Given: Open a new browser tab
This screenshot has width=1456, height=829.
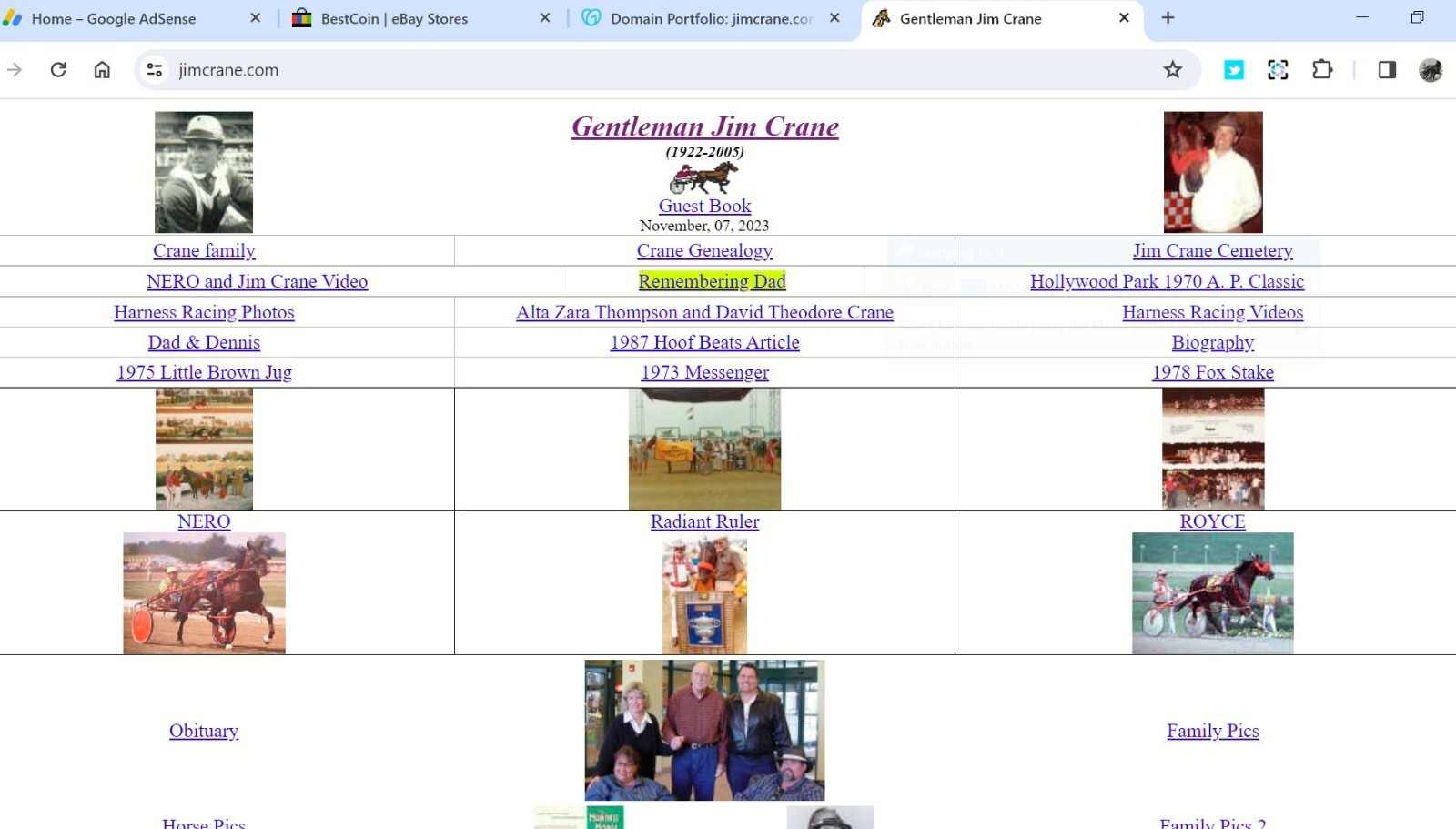Looking at the screenshot, I should (x=1168, y=17).
